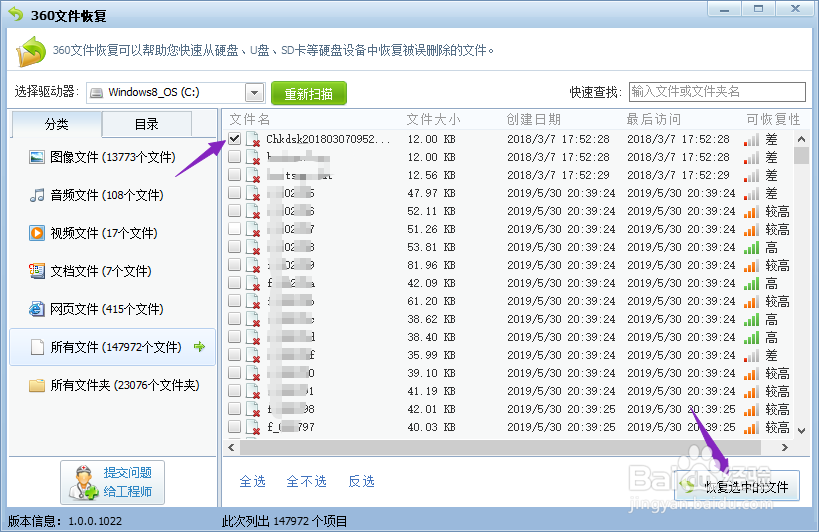Click recoverability bars in the 52.11 KB row
Screen dimensions: 819x532
(751, 211)
